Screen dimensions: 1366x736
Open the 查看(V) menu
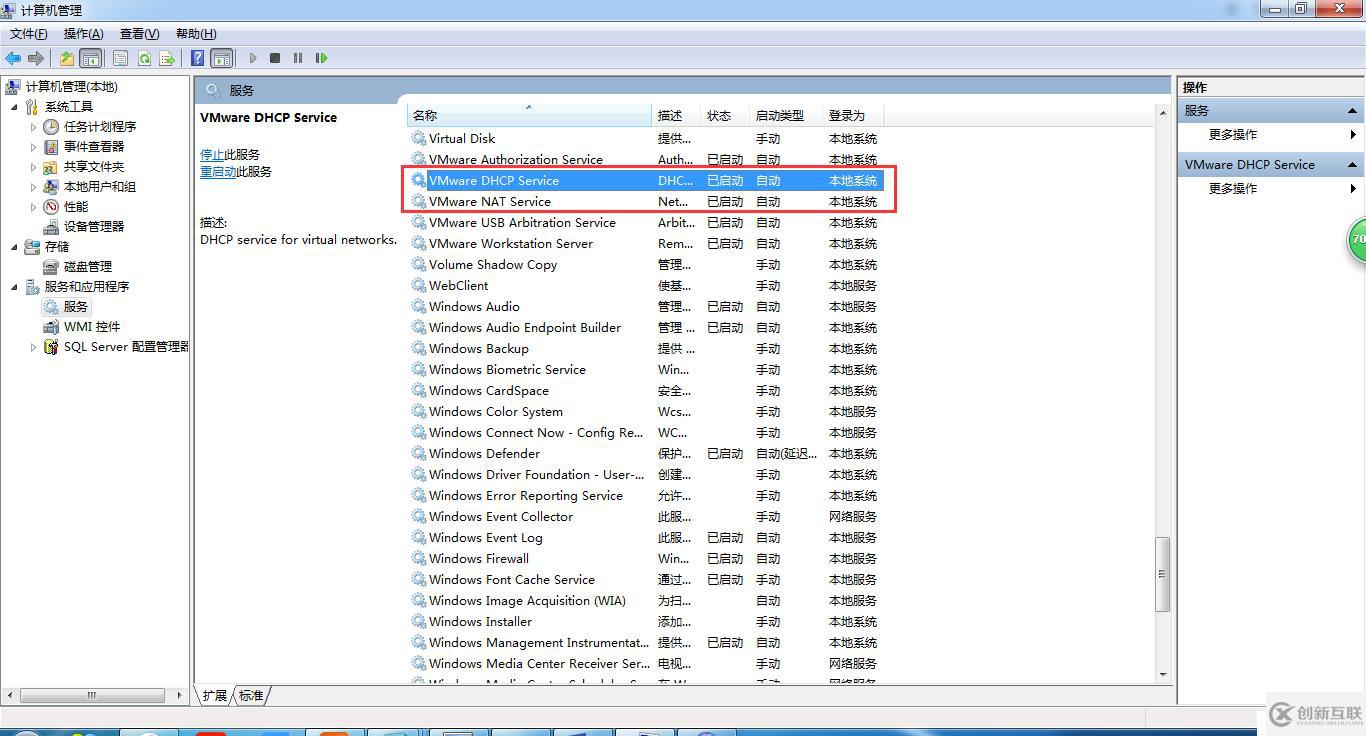pos(140,34)
